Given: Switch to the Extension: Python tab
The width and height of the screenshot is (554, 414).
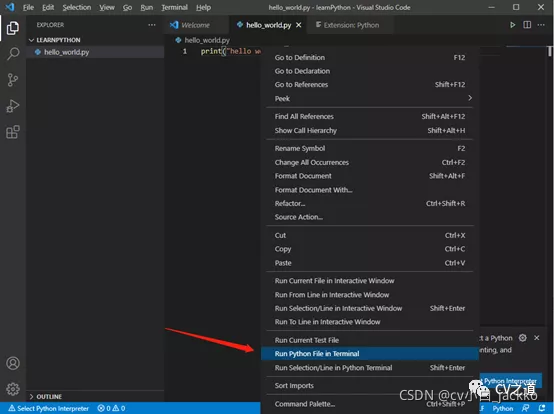Looking at the screenshot, I should tap(351, 25).
